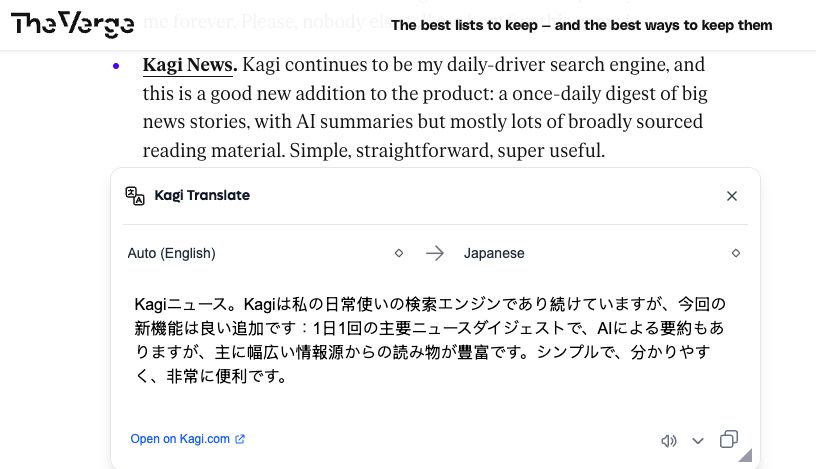Close the Kagi Translate popup

coord(732,196)
